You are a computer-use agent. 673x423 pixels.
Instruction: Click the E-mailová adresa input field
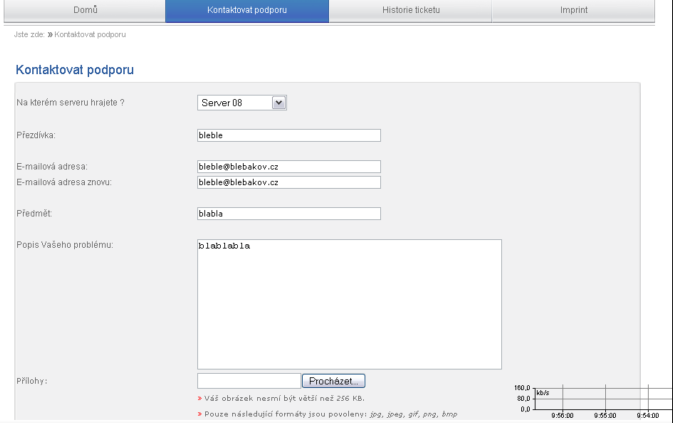pyautogui.click(x=289, y=167)
